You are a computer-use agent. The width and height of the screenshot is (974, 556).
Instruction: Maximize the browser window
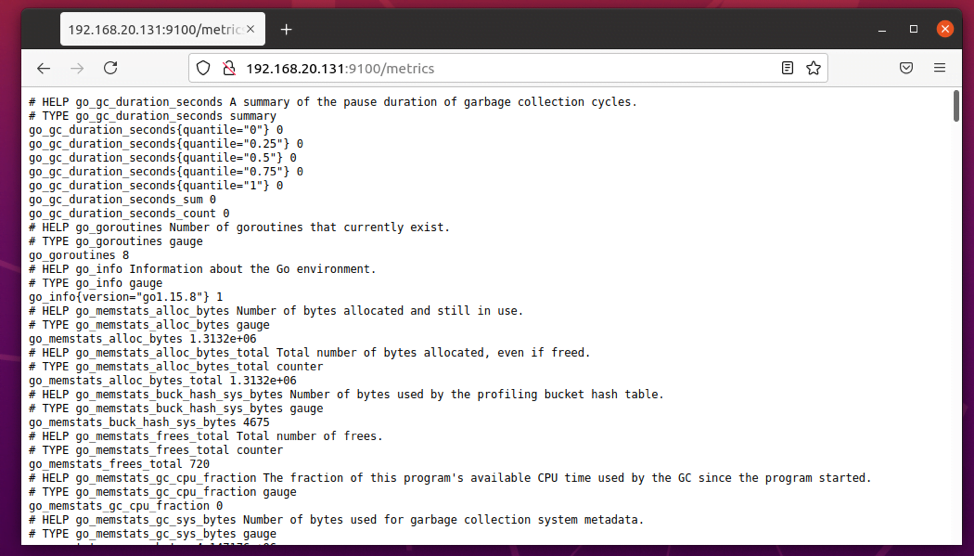(913, 29)
